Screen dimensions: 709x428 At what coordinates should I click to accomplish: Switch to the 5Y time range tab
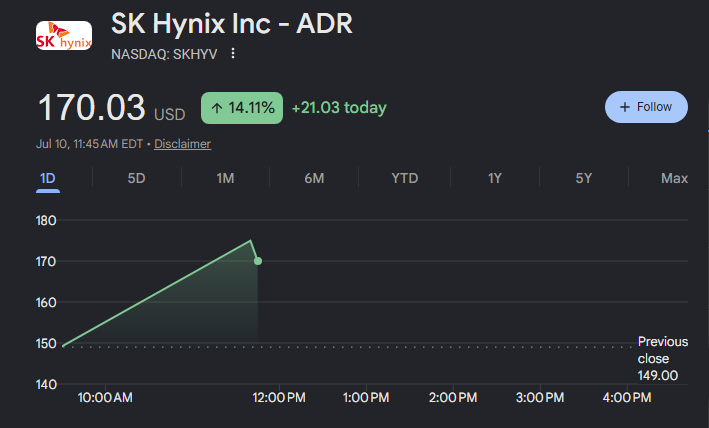pos(584,178)
